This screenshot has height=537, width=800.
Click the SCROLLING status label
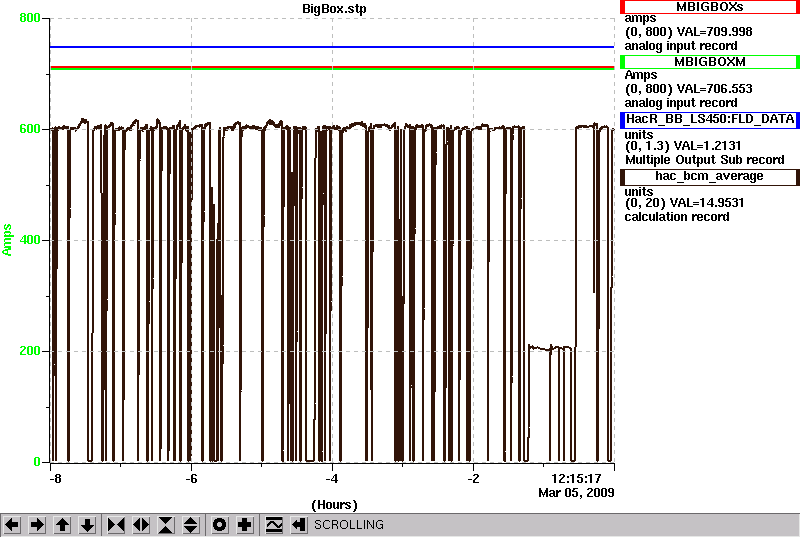[348, 525]
